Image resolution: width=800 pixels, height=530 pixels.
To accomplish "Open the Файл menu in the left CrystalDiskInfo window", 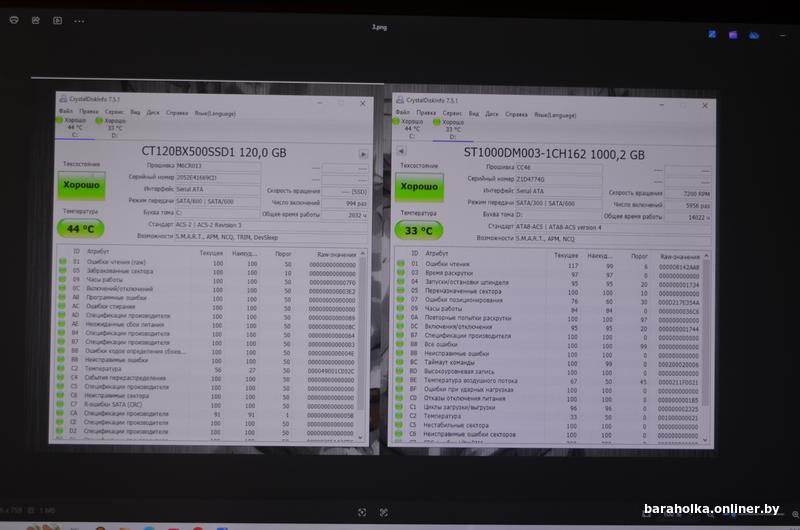I will [x=66, y=111].
